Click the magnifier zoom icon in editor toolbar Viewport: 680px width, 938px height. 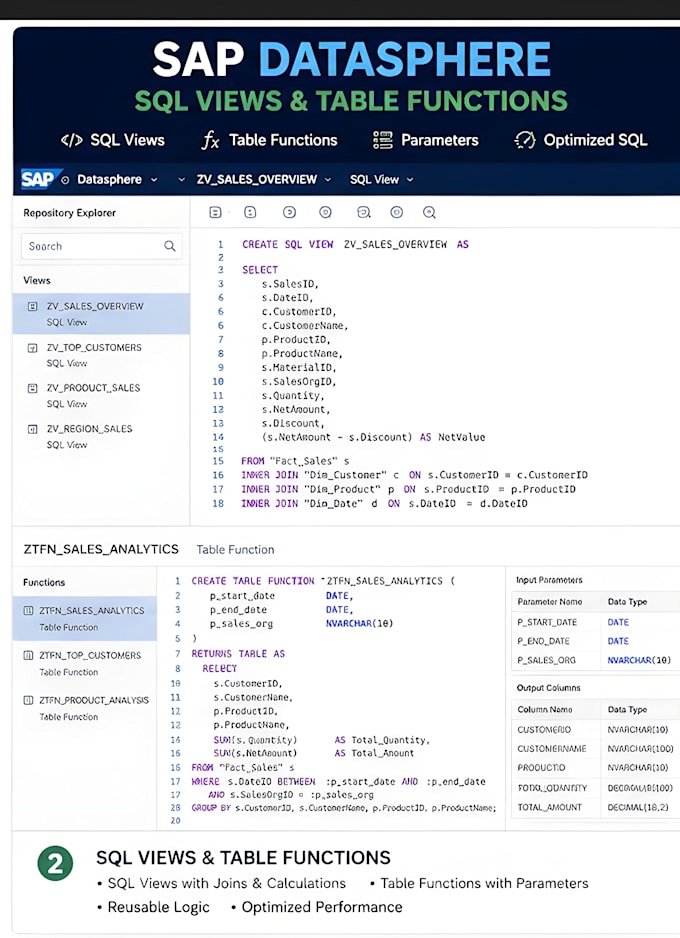click(x=429, y=212)
